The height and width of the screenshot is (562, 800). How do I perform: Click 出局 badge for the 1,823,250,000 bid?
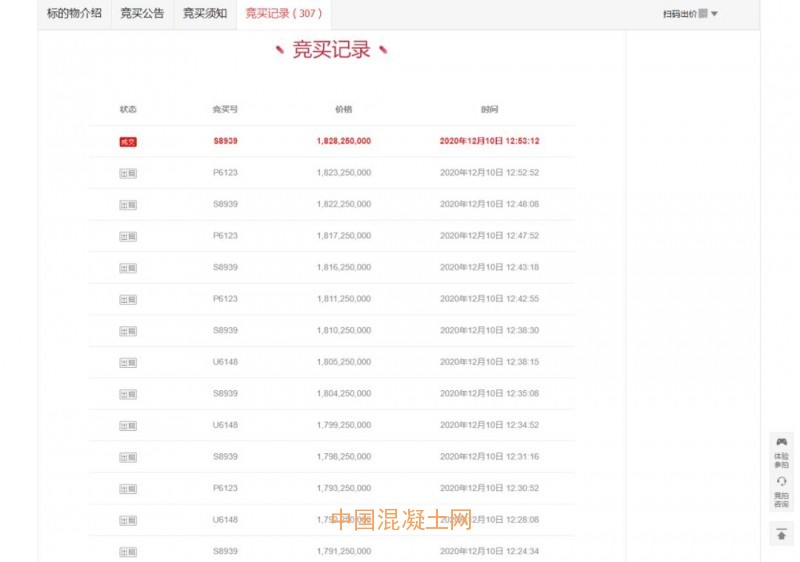point(128,173)
